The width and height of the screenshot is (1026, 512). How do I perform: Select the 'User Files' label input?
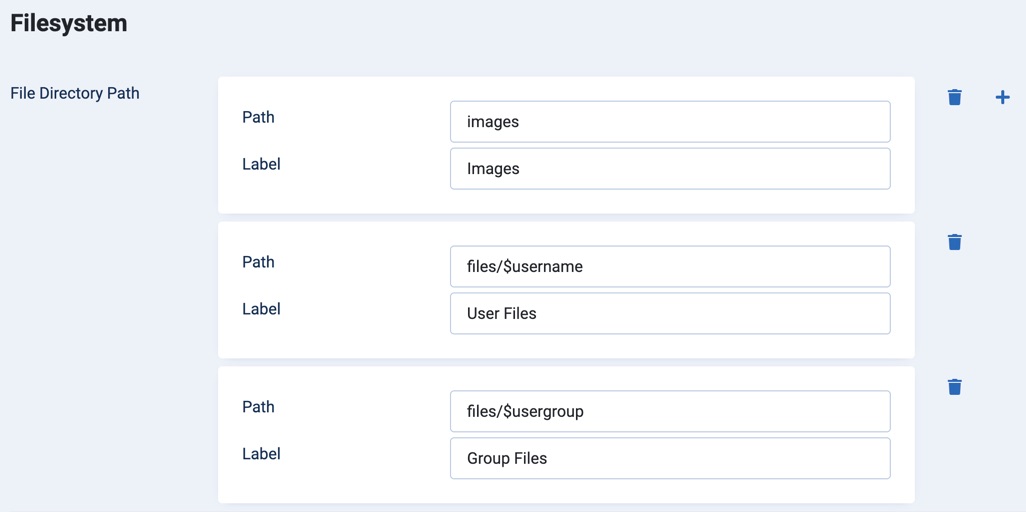pos(669,314)
